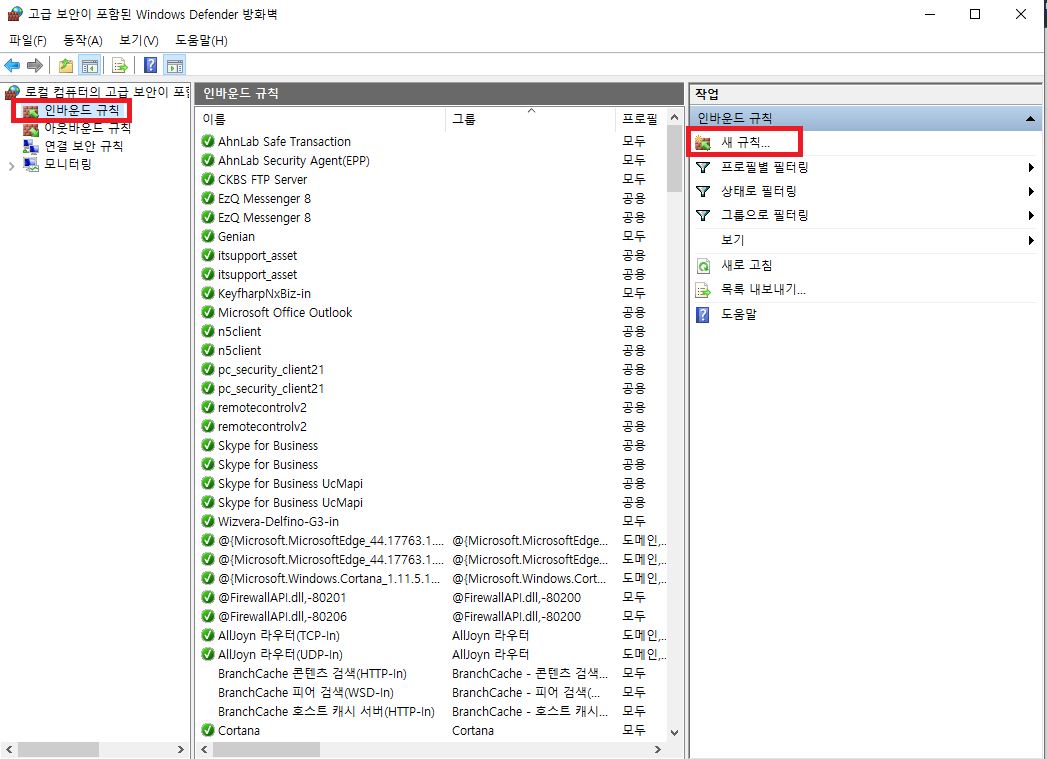Click the rule list vertical scrollbar thumb
Image resolution: width=1047 pixels, height=759 pixels.
tap(674, 159)
